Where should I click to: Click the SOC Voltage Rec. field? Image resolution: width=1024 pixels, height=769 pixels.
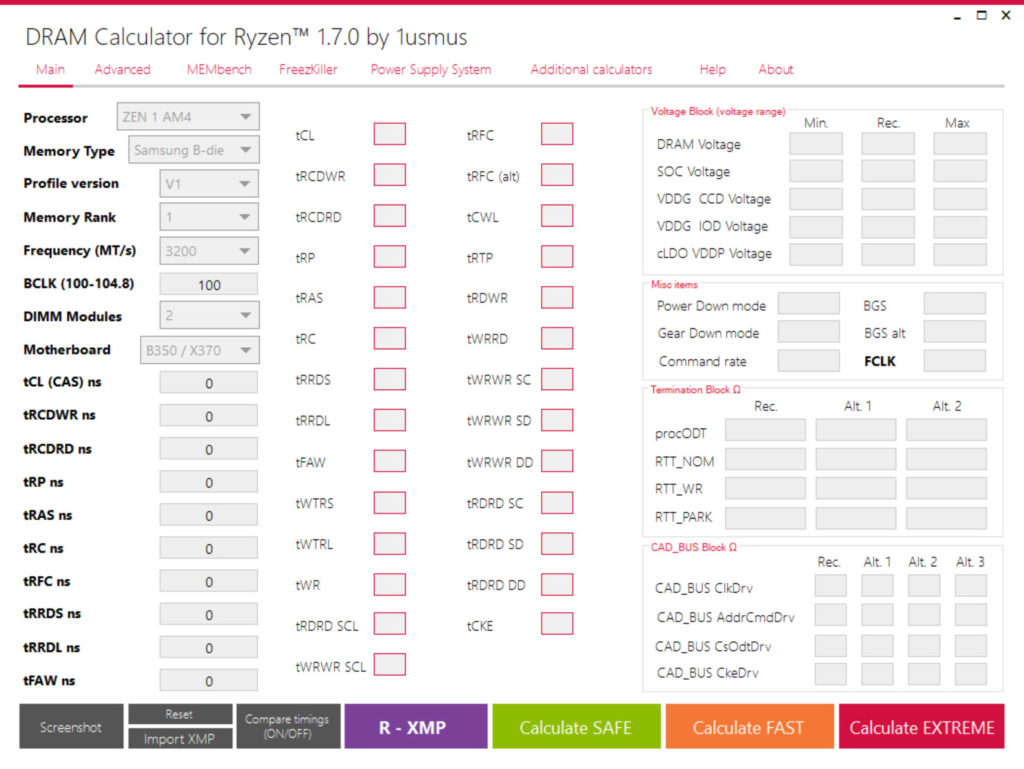point(888,171)
